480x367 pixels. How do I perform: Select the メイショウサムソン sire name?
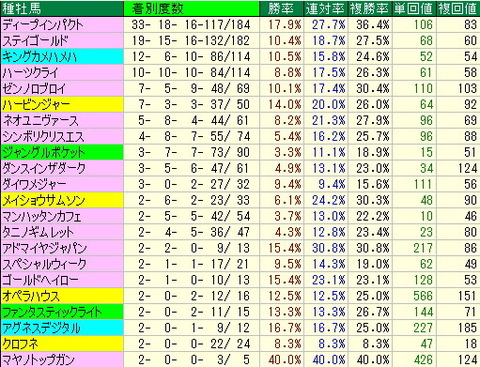(43, 200)
